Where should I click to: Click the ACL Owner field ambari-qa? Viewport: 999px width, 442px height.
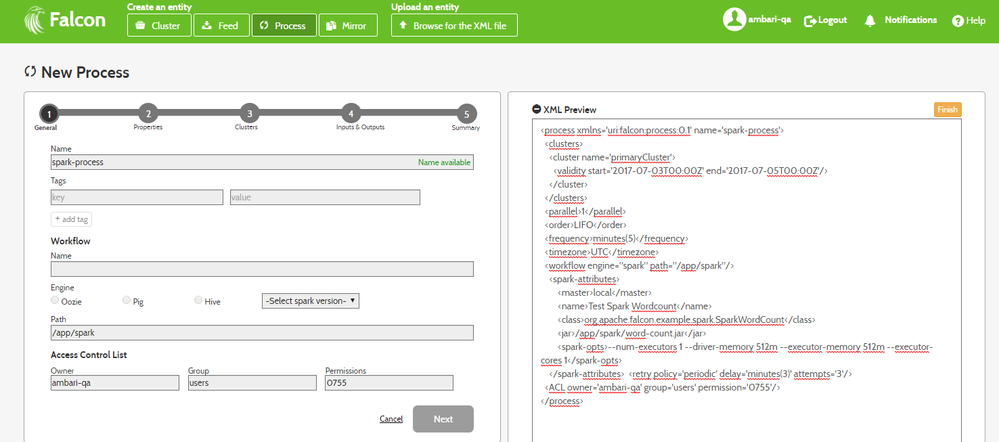(115, 383)
